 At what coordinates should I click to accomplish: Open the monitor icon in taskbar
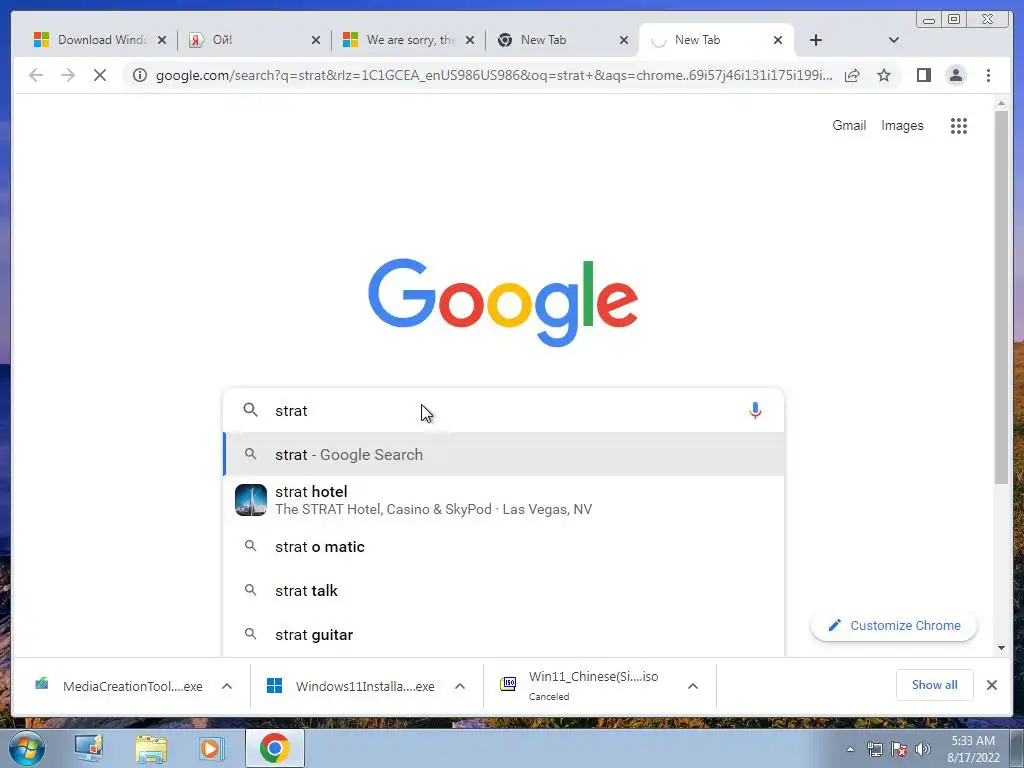(89, 748)
